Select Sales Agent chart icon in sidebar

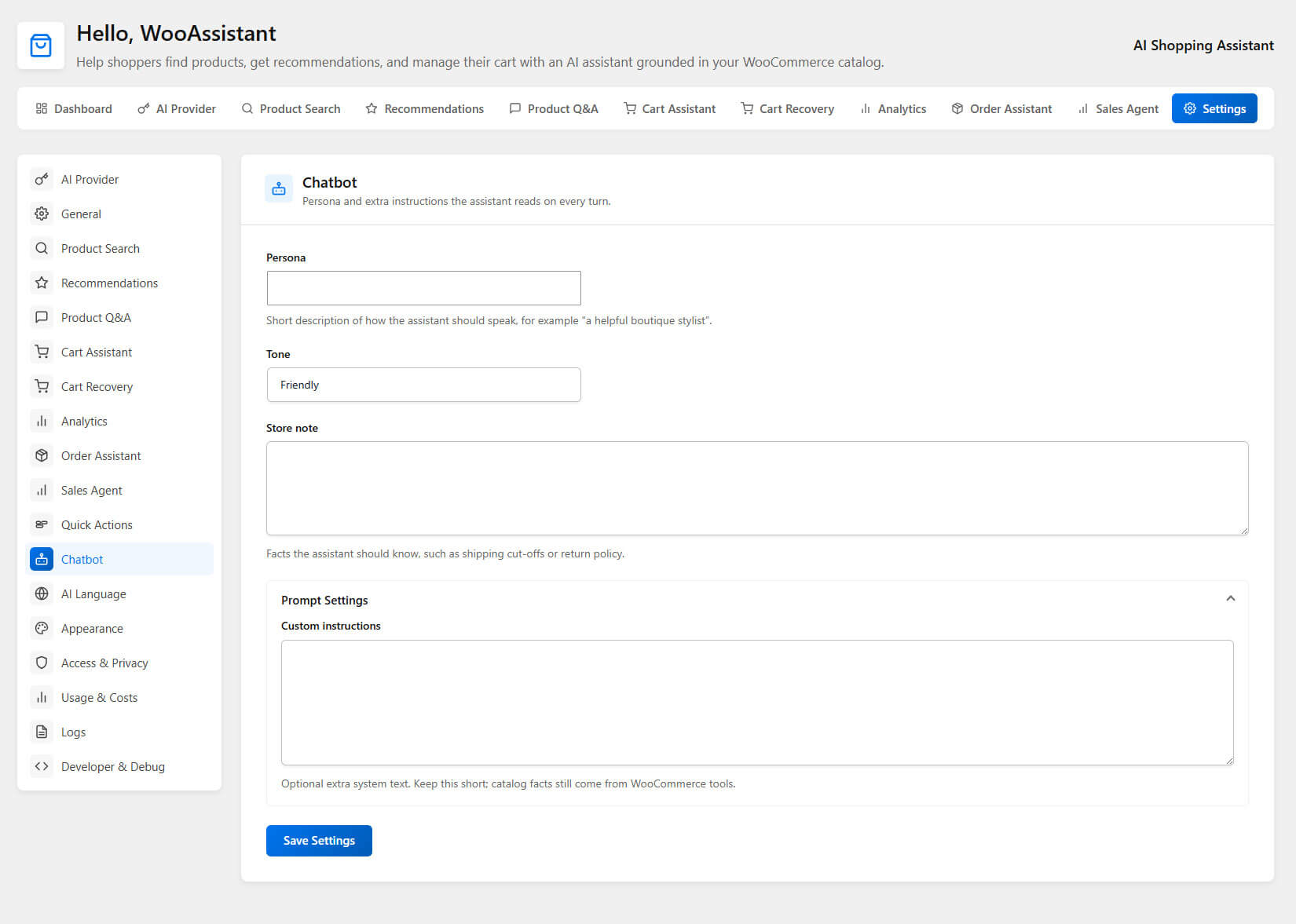42,490
